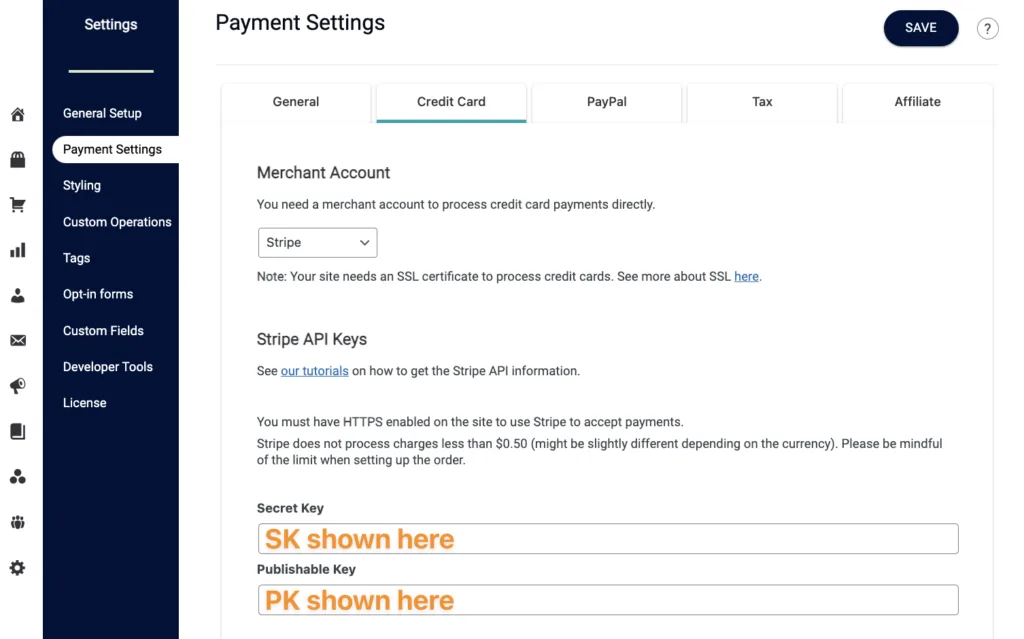Click the gear settings icon
1024x639 pixels.
[x=18, y=568]
